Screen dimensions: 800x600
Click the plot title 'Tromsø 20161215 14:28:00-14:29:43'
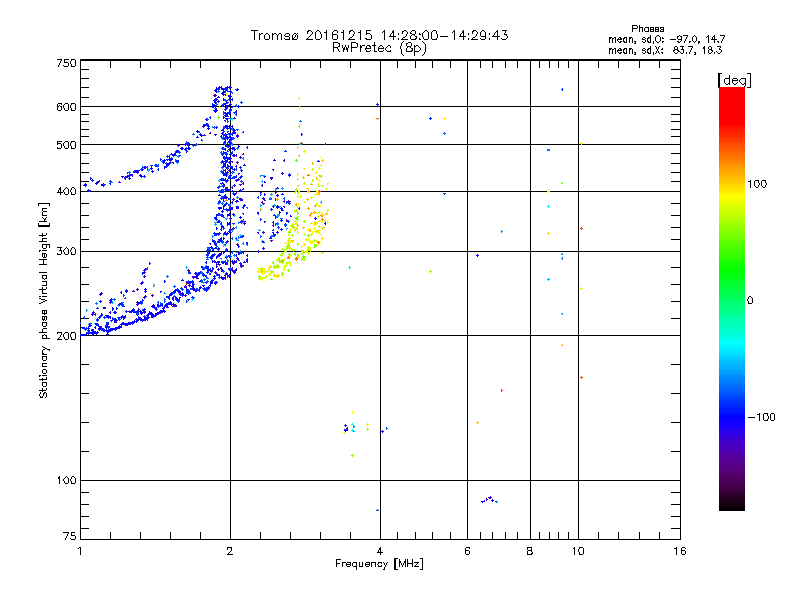[x=379, y=35]
